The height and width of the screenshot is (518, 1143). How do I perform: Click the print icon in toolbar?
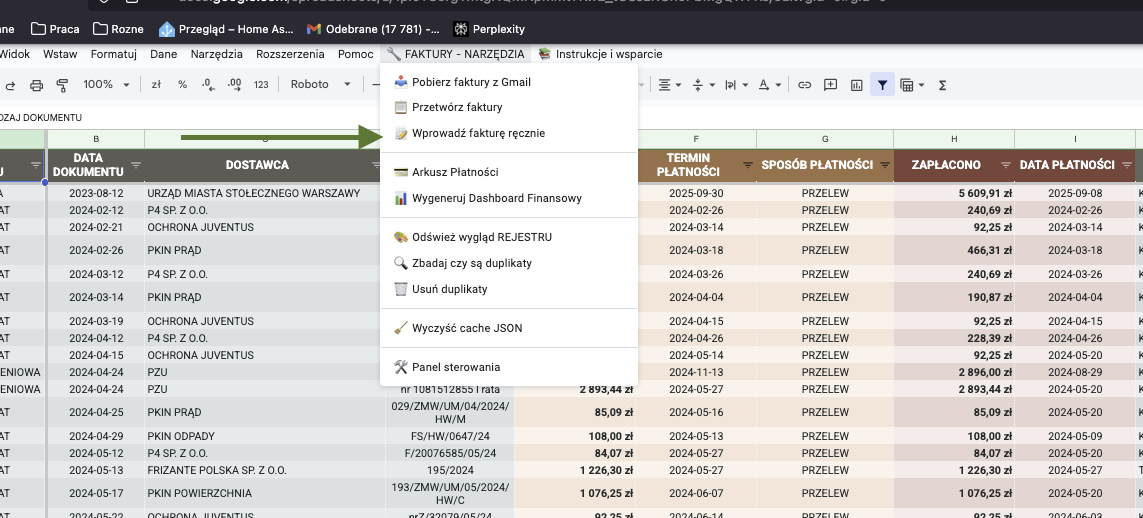point(37,85)
